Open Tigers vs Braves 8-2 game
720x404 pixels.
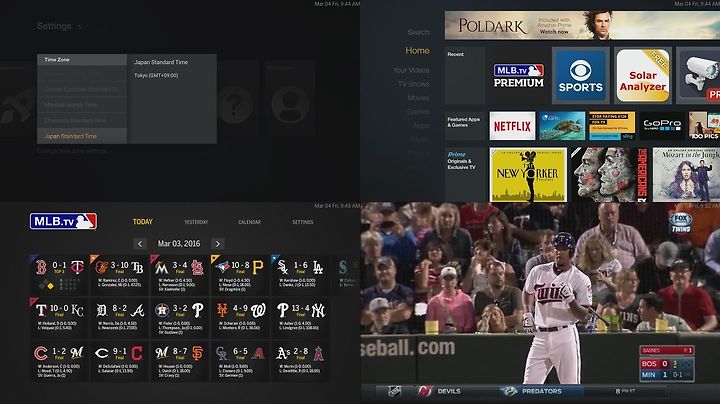point(119,318)
